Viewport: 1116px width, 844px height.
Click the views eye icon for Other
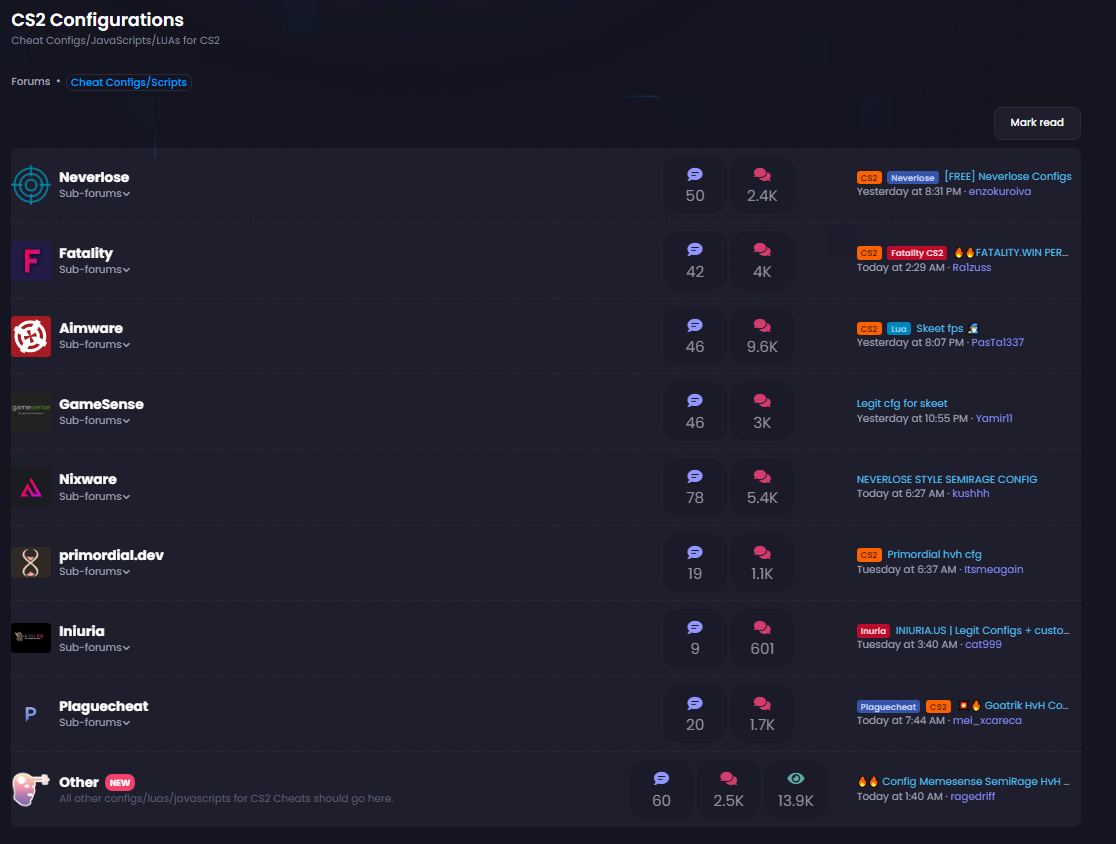click(796, 779)
